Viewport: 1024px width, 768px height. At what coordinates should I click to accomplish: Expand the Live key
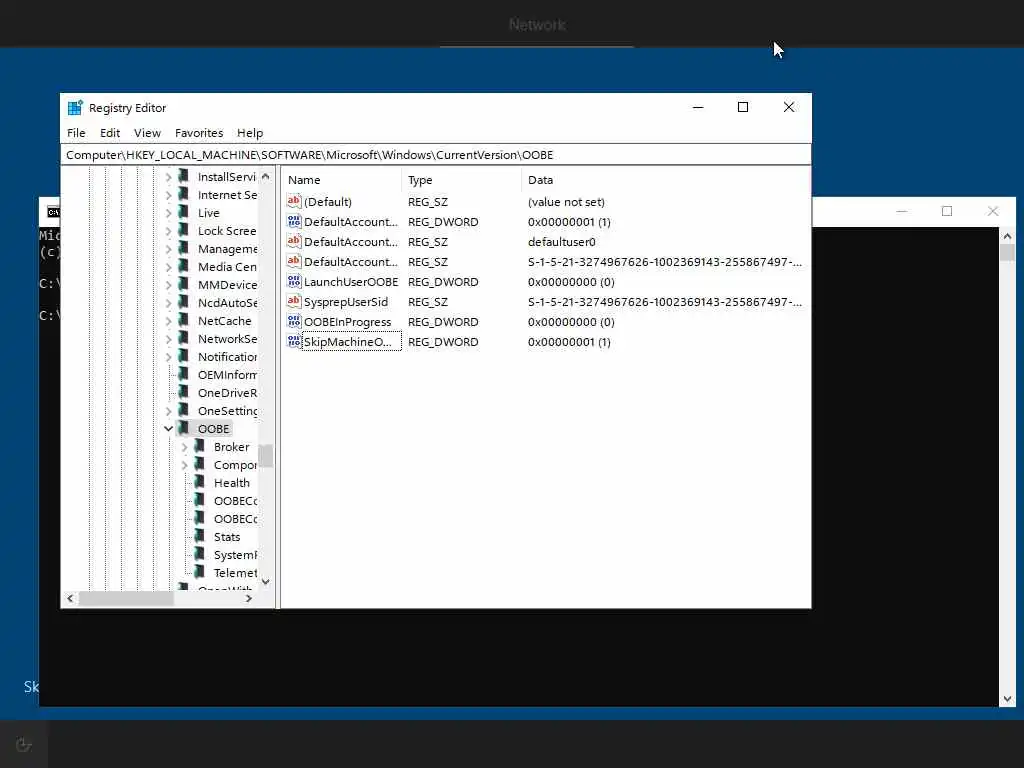click(168, 213)
